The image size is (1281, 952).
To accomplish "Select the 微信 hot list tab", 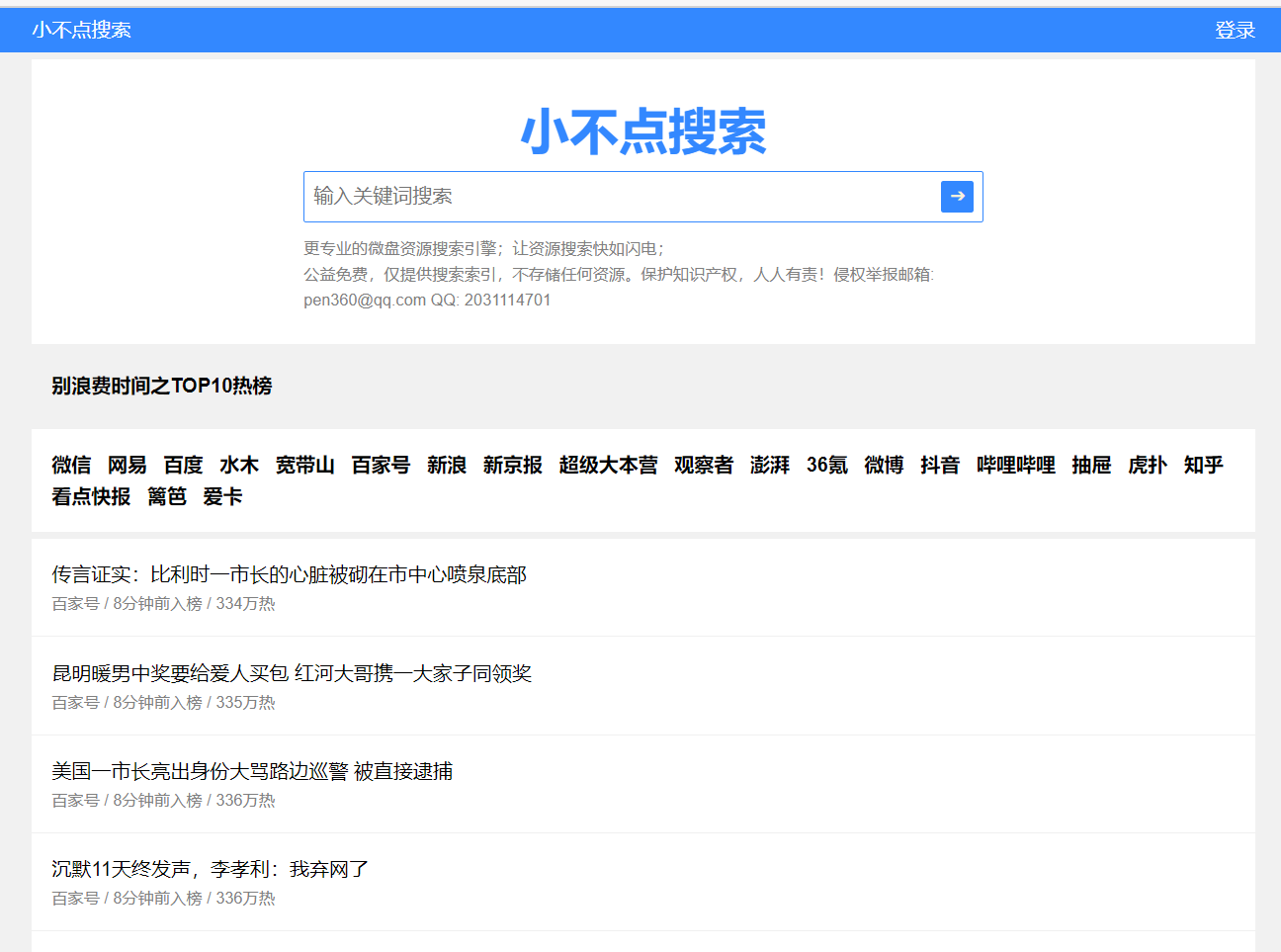I will pyautogui.click(x=71, y=465).
